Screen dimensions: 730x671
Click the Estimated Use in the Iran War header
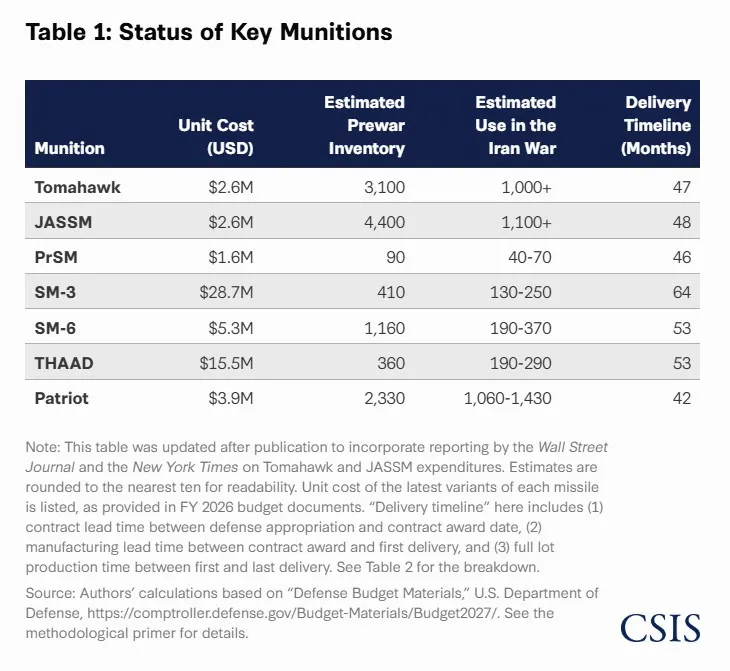click(515, 125)
